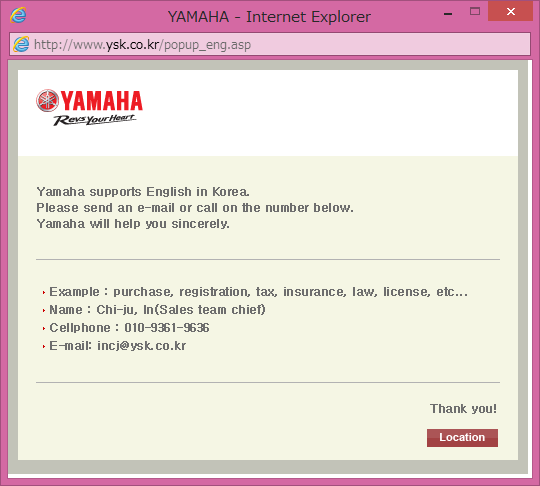Image resolution: width=540 pixels, height=486 pixels.
Task: Click the Example purchase, registration line
Action: [x=258, y=292]
